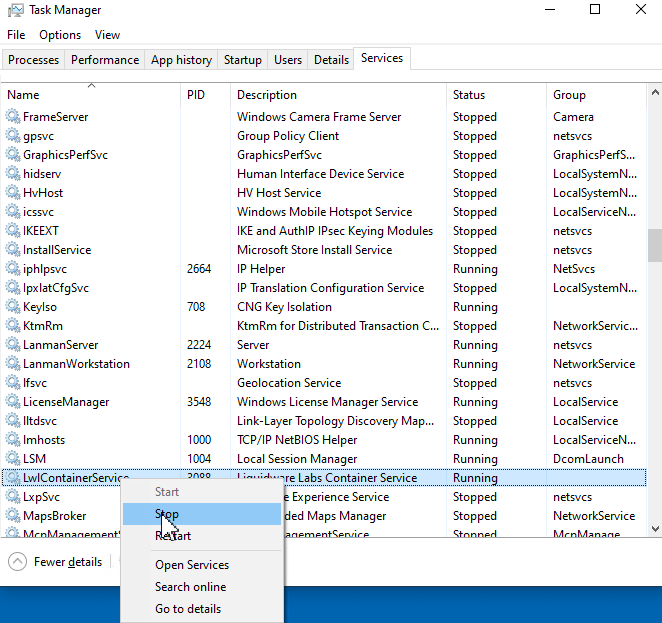Click the hidserv service gear icon

click(x=13, y=173)
